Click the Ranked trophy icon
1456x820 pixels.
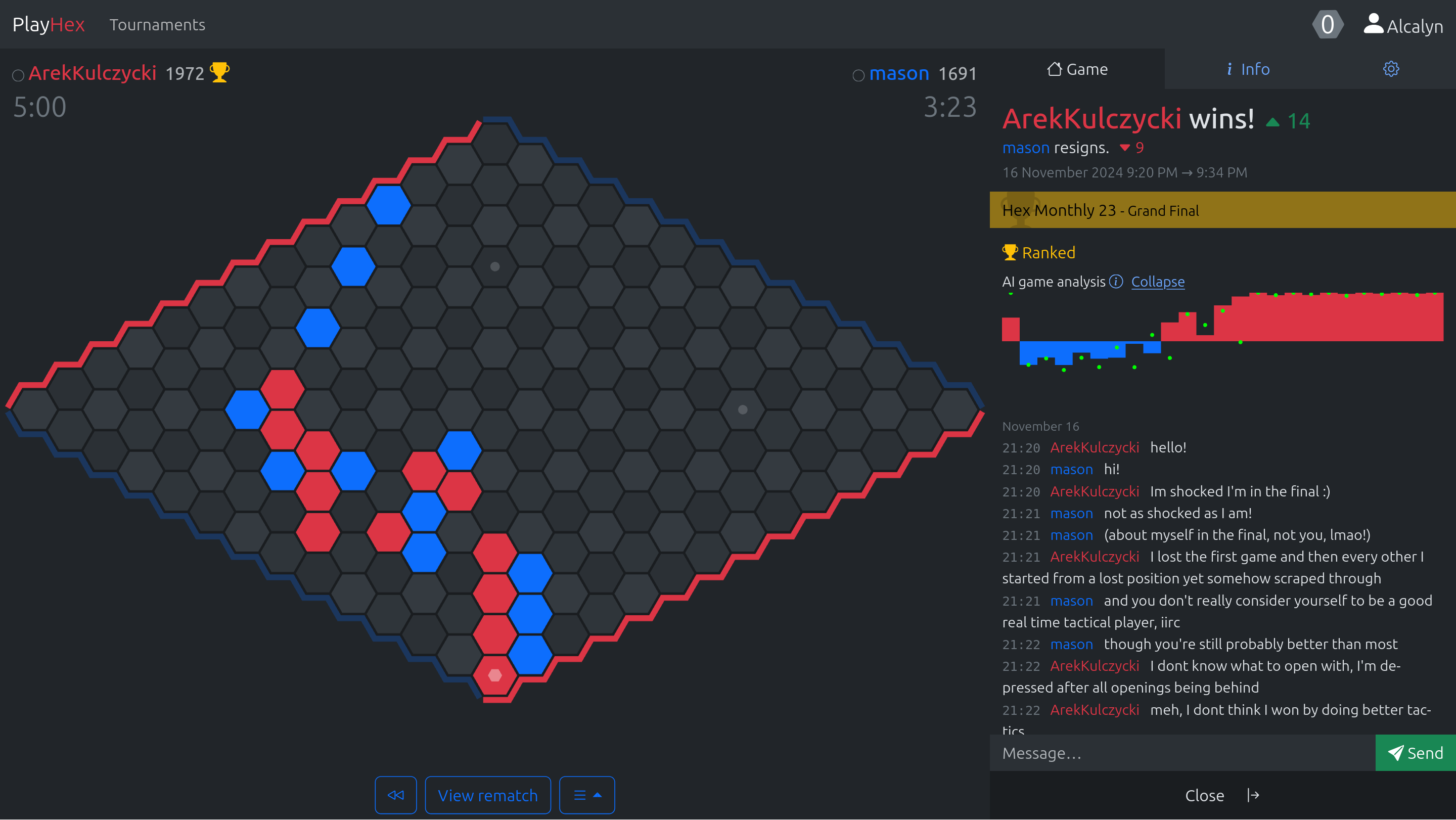(x=1010, y=252)
